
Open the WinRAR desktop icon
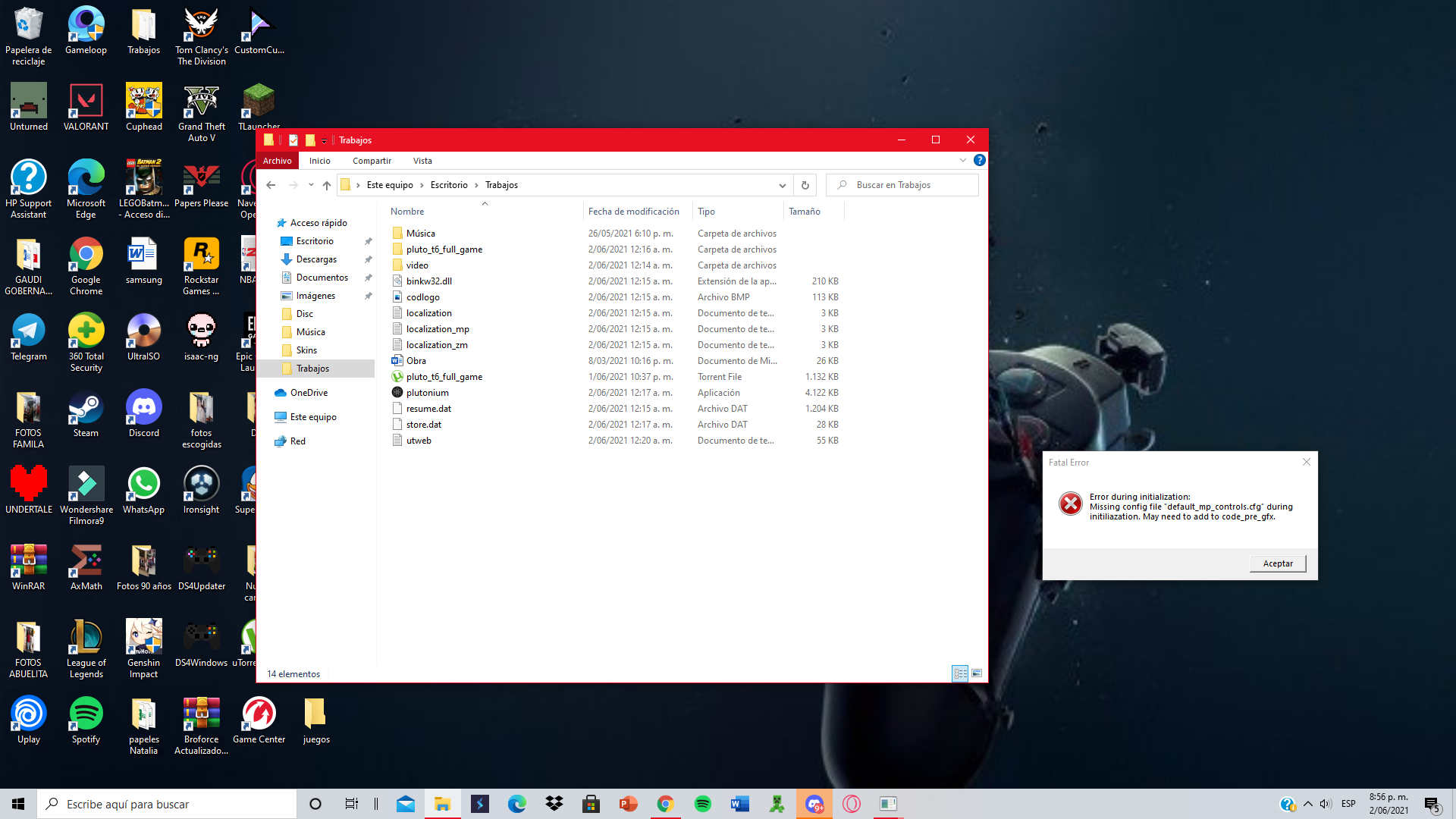pyautogui.click(x=29, y=567)
